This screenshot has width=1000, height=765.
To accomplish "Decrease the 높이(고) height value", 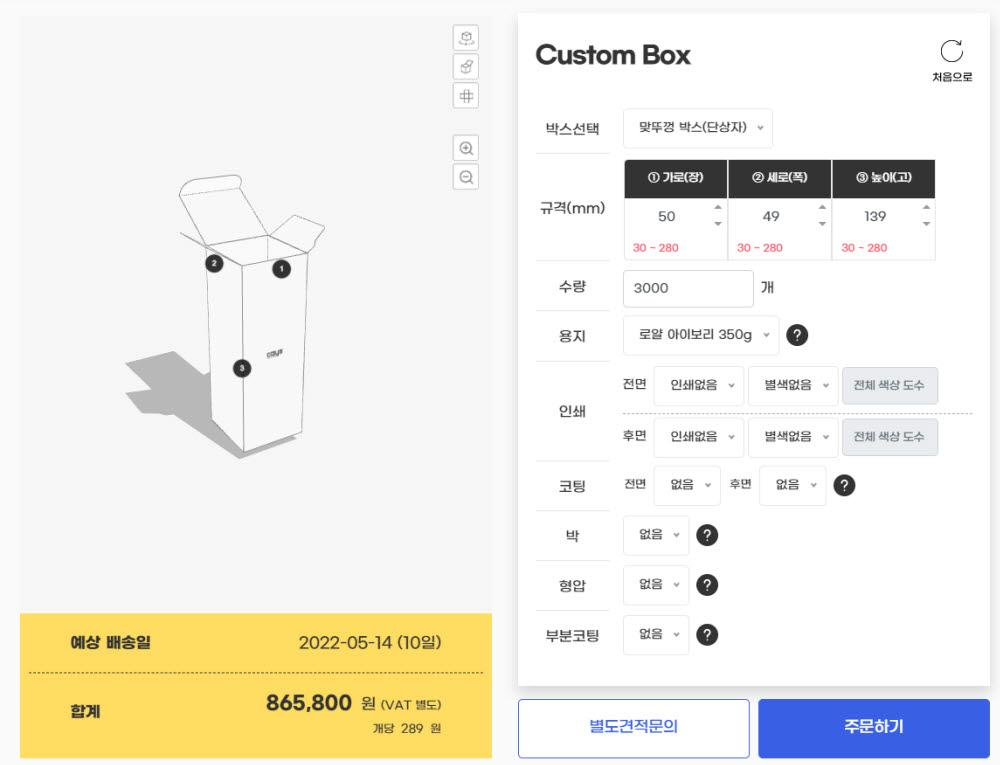I will [926, 224].
